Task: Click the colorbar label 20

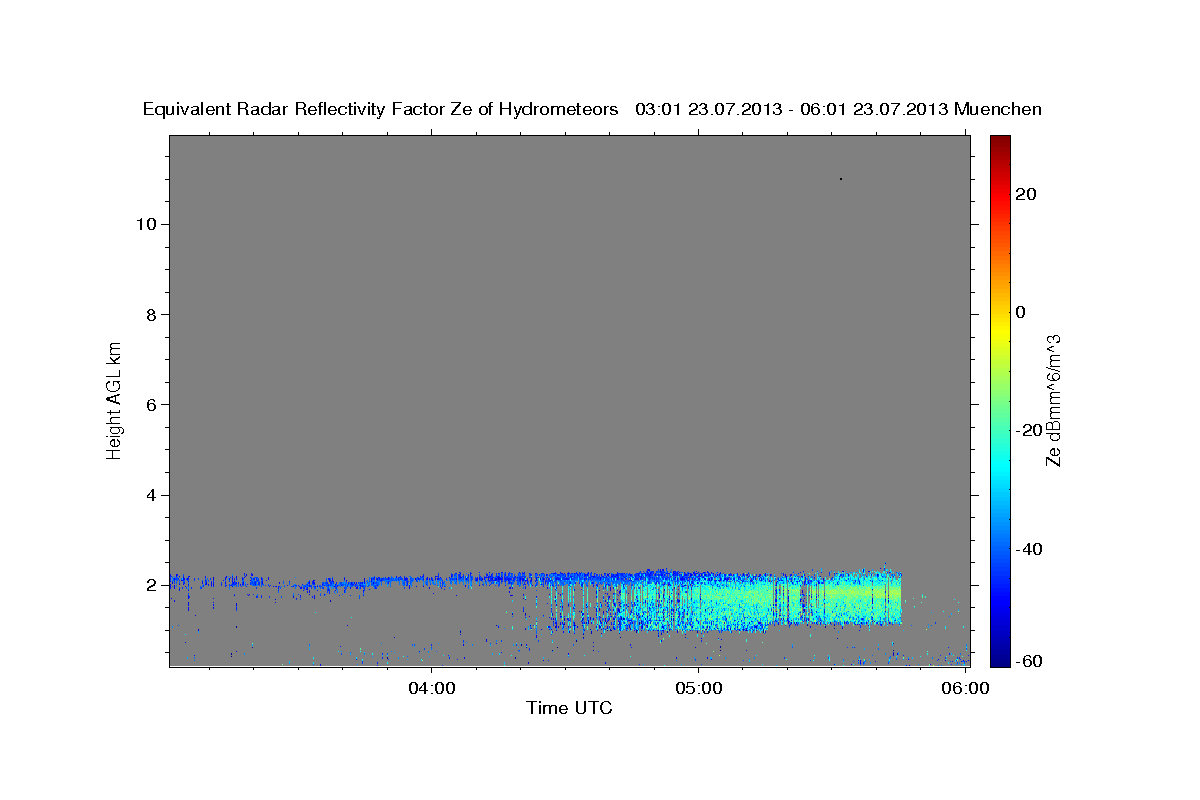Action: [x=1025, y=194]
